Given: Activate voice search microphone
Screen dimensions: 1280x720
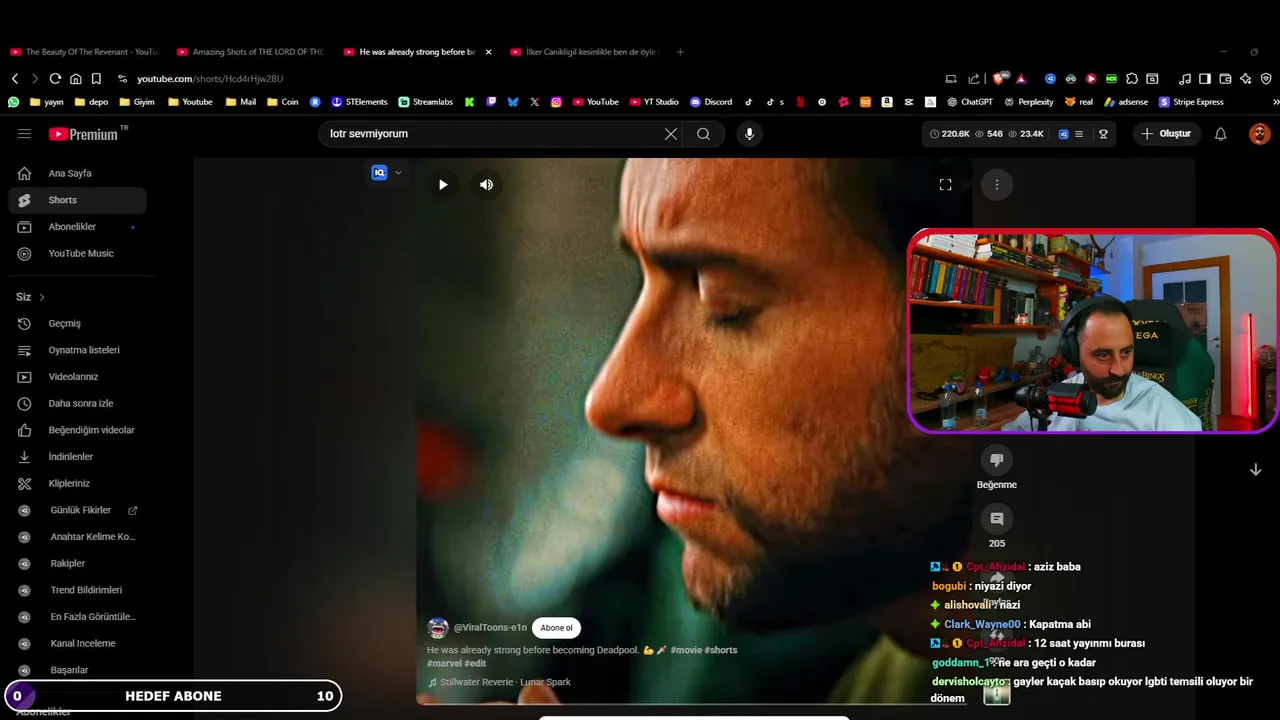Looking at the screenshot, I should pyautogui.click(x=749, y=134).
